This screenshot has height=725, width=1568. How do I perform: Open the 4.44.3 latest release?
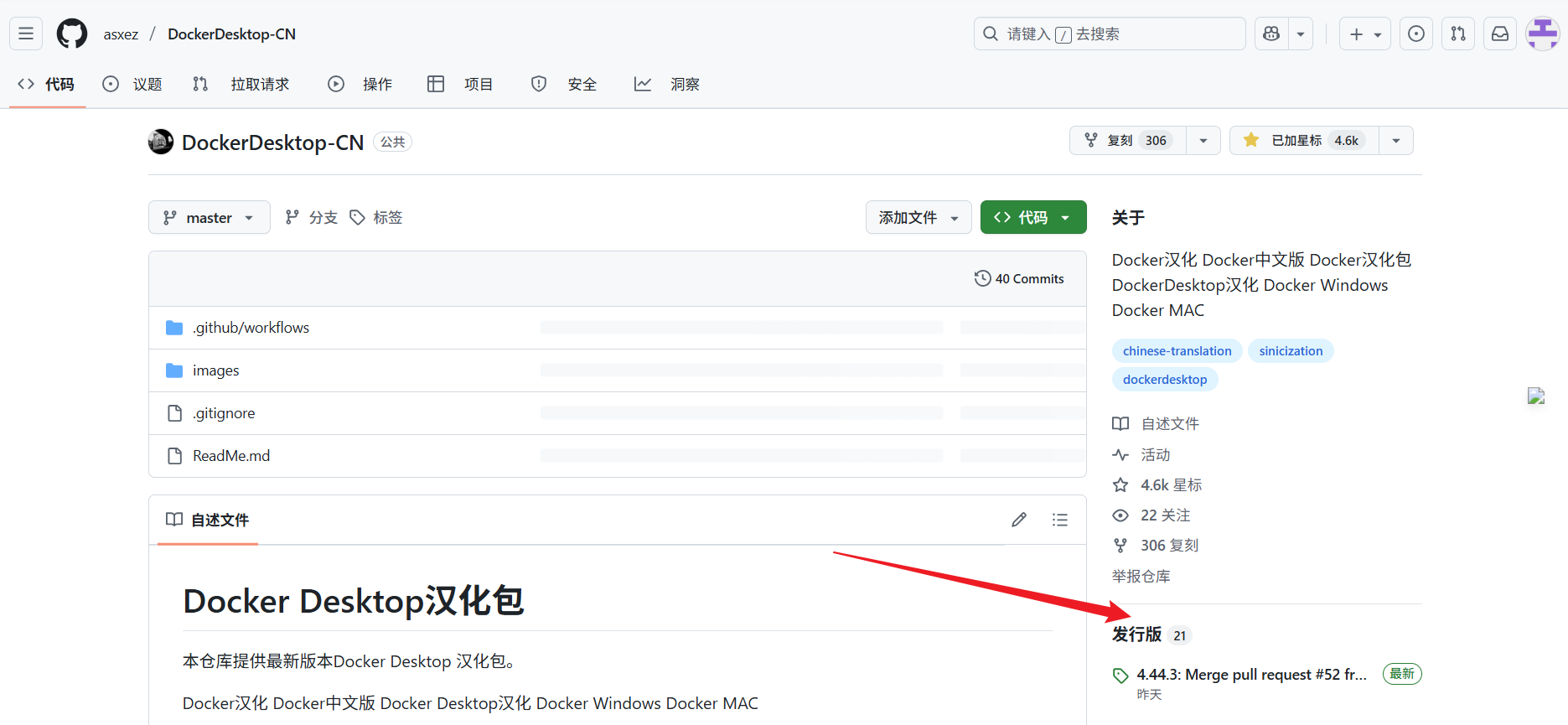pos(1251,675)
